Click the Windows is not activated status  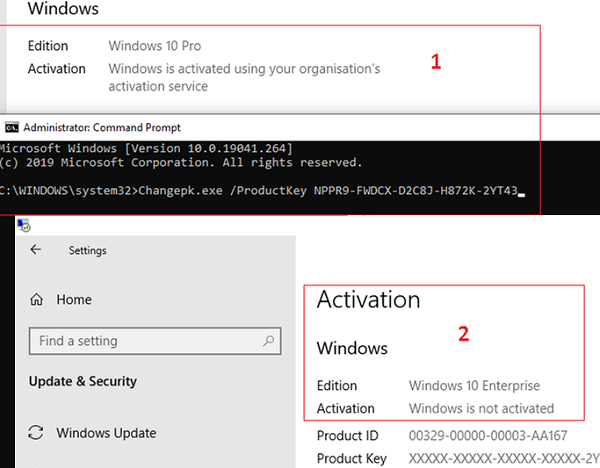point(481,408)
